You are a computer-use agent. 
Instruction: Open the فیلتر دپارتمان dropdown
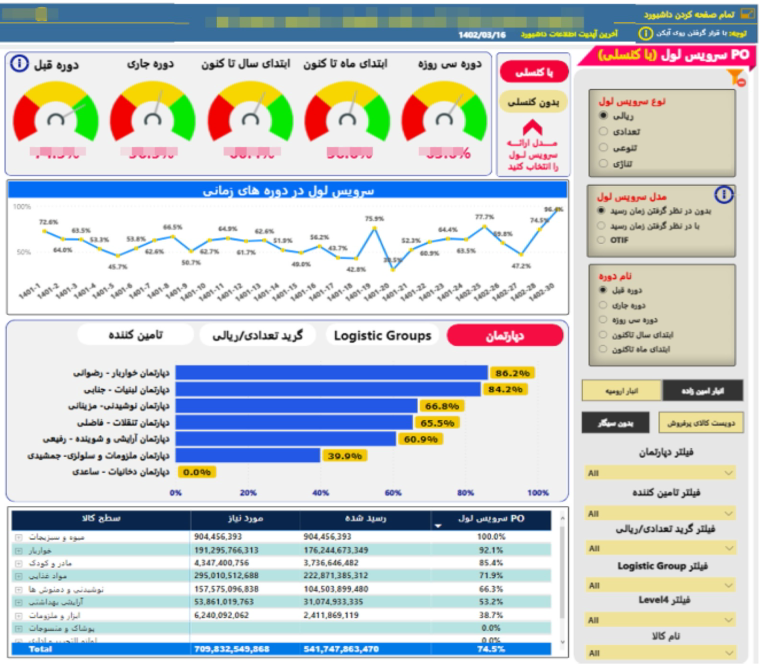[660, 473]
